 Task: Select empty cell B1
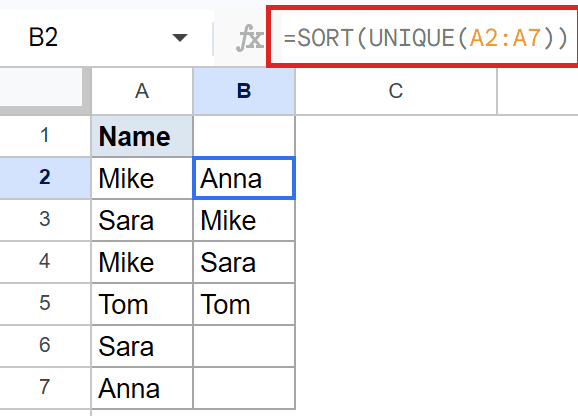[244, 136]
